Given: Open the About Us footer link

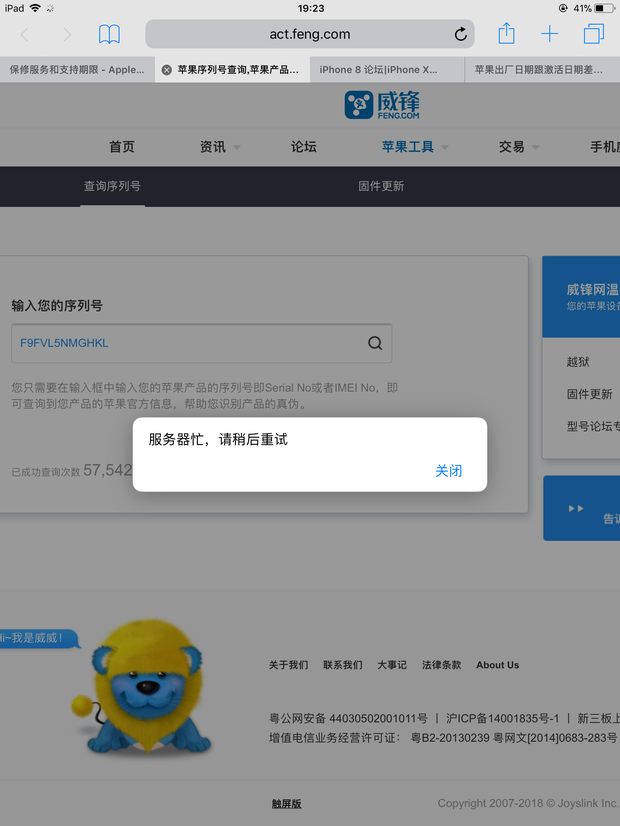Looking at the screenshot, I should coord(497,665).
